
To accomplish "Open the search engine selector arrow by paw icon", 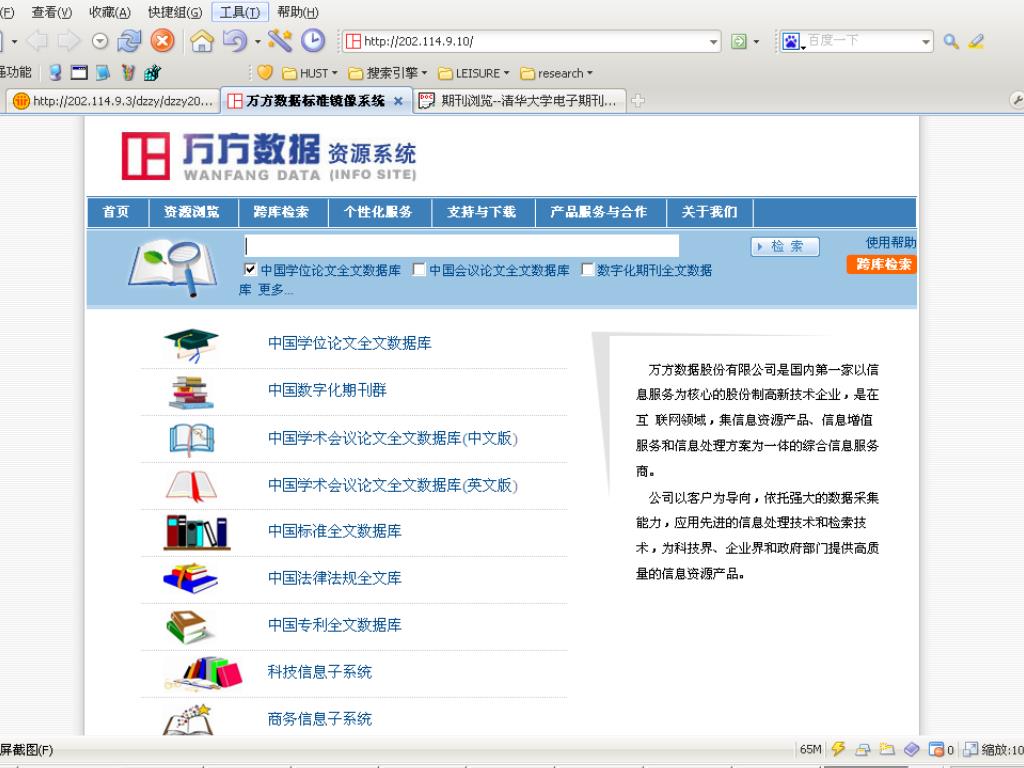I will pyautogui.click(x=803, y=46).
